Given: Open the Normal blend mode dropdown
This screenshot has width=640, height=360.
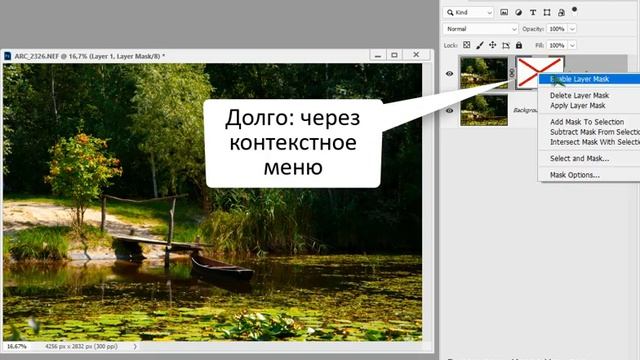Looking at the screenshot, I should tap(480, 29).
